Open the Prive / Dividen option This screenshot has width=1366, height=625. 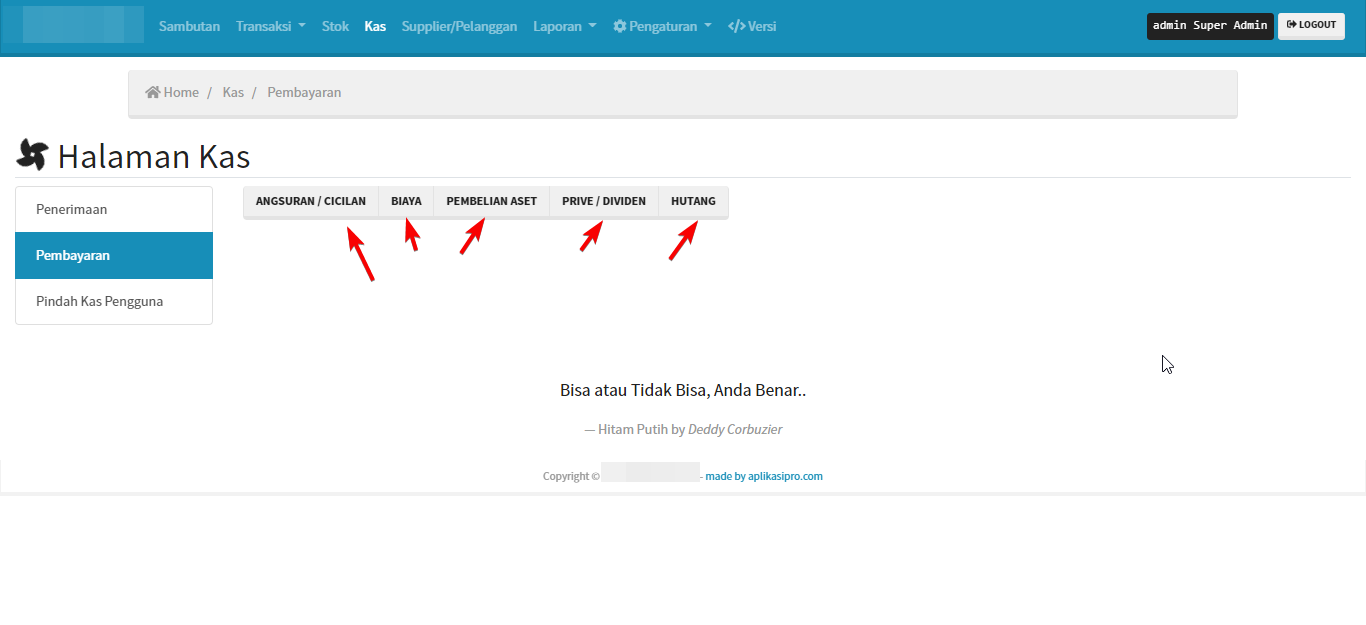[604, 201]
